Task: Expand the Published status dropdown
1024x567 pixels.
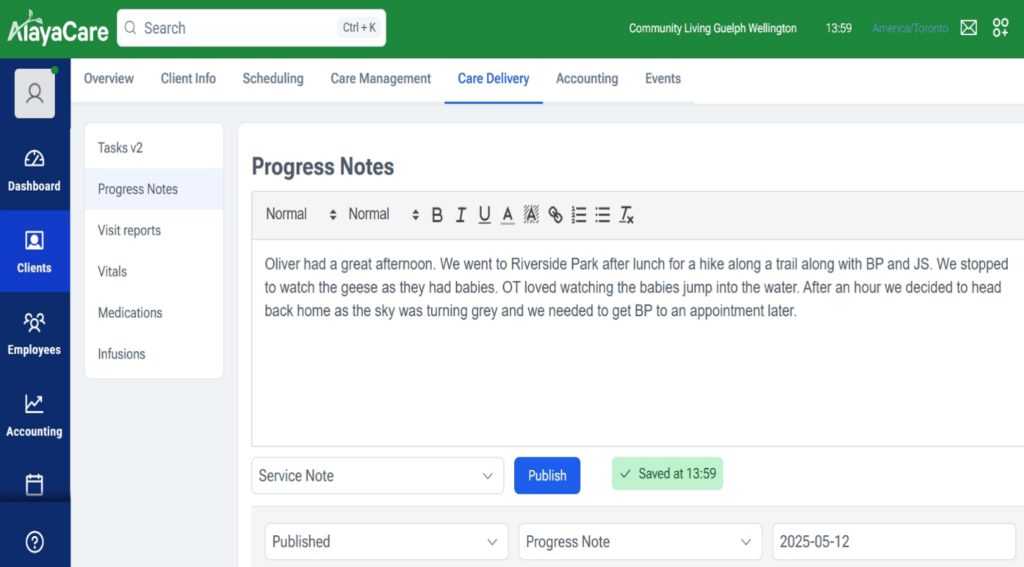Action: coord(386,542)
